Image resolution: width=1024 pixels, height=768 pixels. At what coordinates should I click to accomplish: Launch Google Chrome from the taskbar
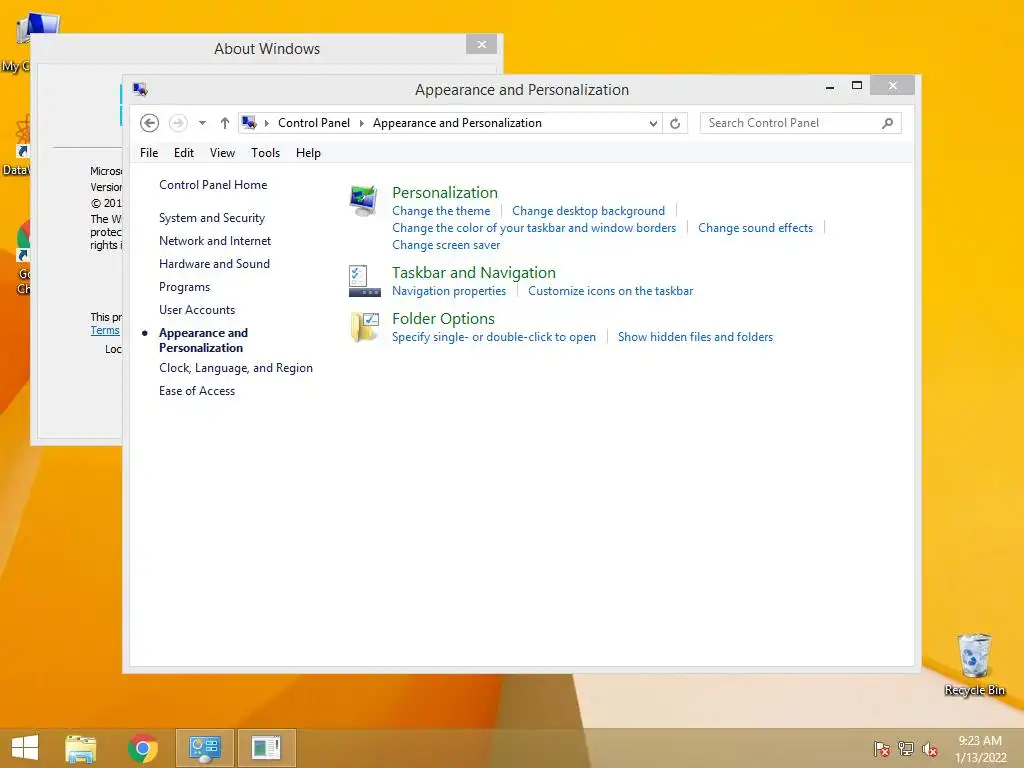coord(143,748)
